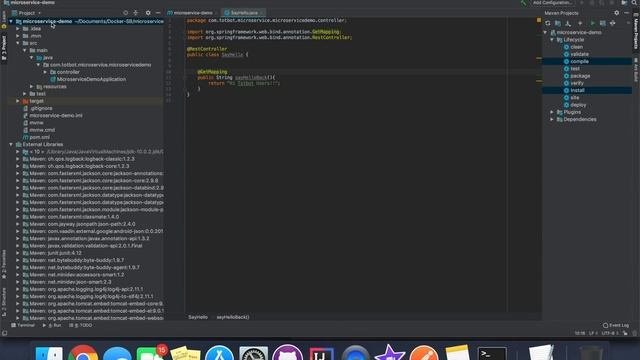Screen dimensions: 640x360
Task: Open Maven Projects panel gear settings
Action: click(617, 13)
